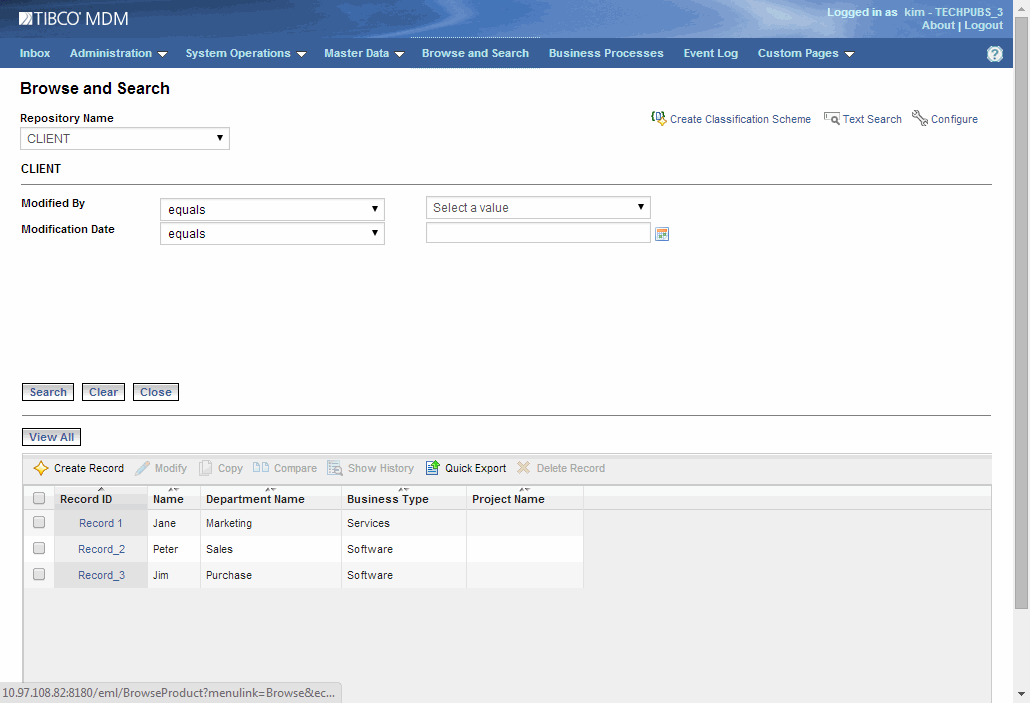Expand the Administration menu

click(x=118, y=53)
